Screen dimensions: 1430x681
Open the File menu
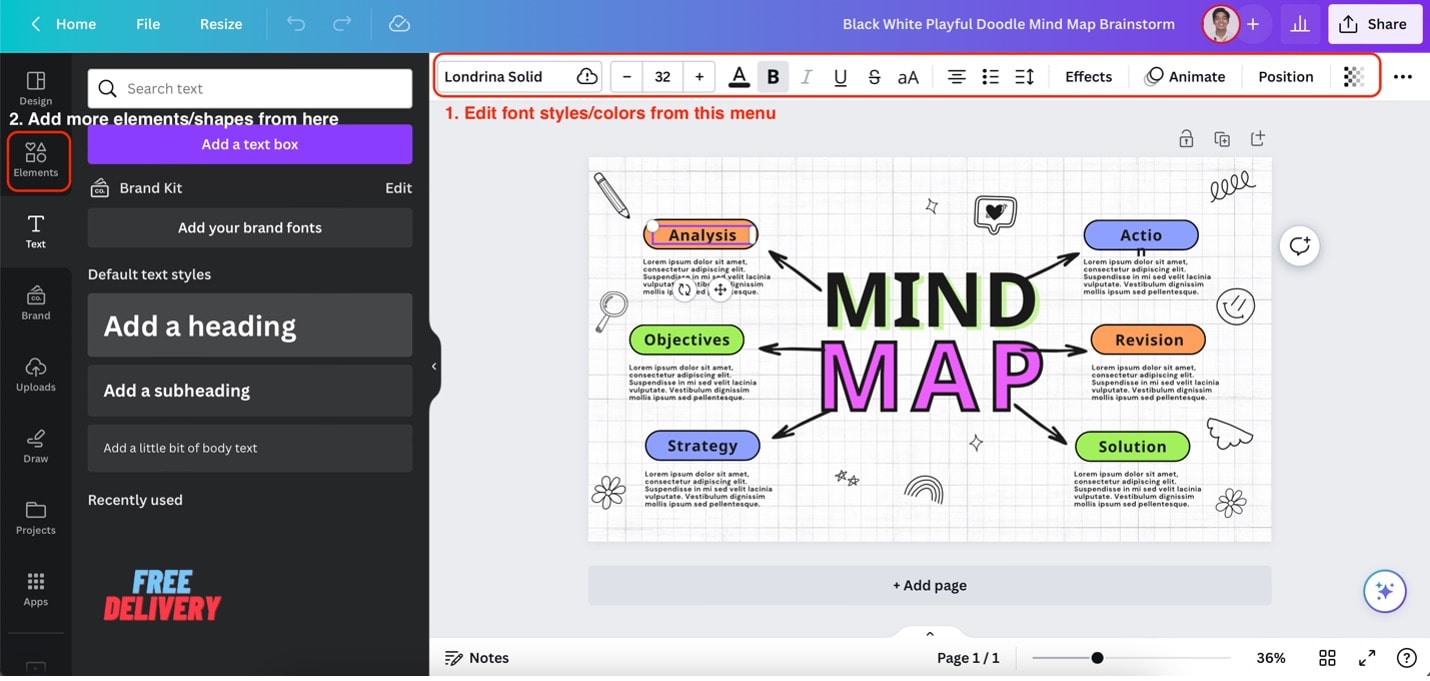point(148,24)
